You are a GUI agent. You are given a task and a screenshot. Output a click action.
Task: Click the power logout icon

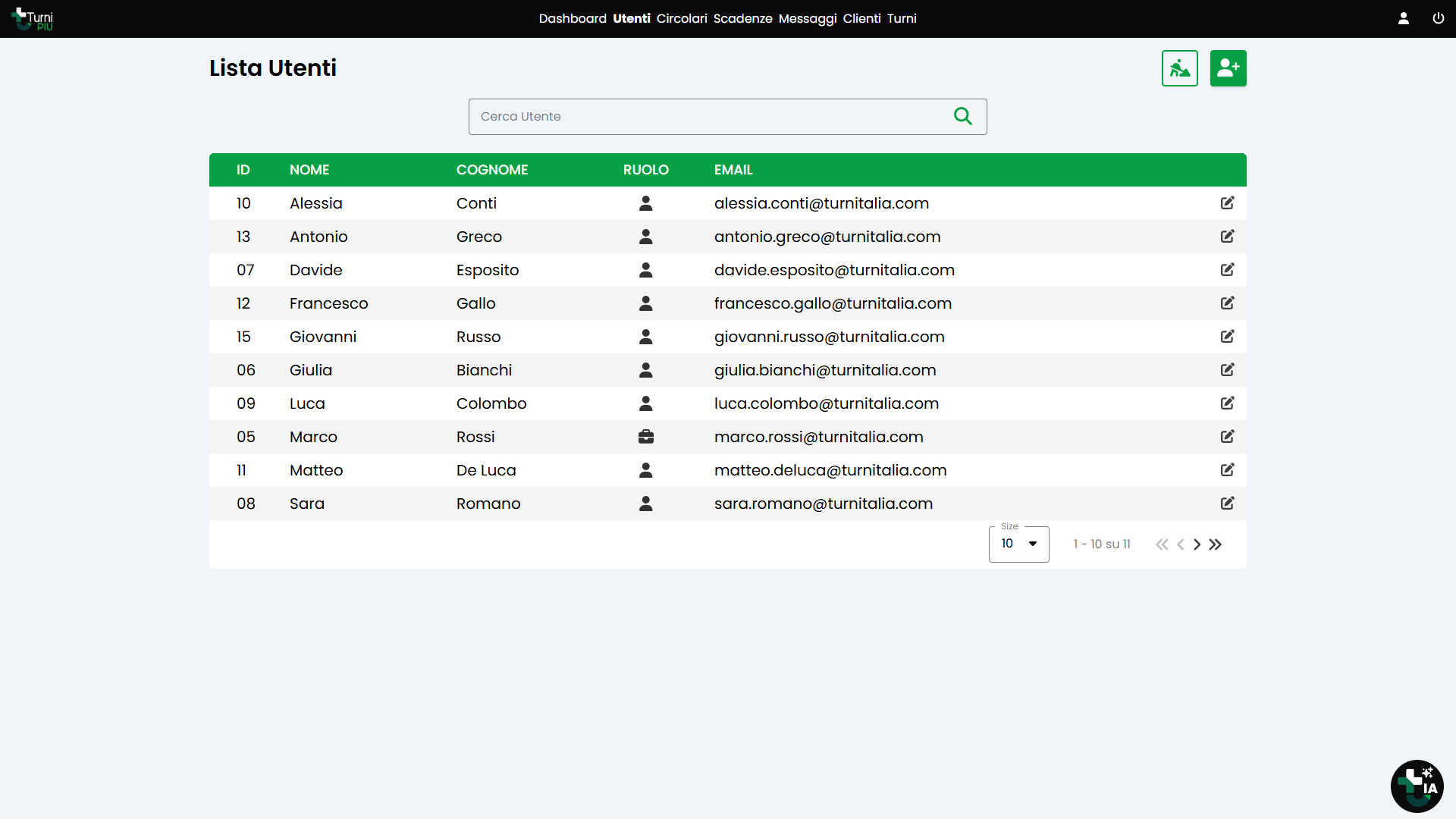tap(1438, 18)
